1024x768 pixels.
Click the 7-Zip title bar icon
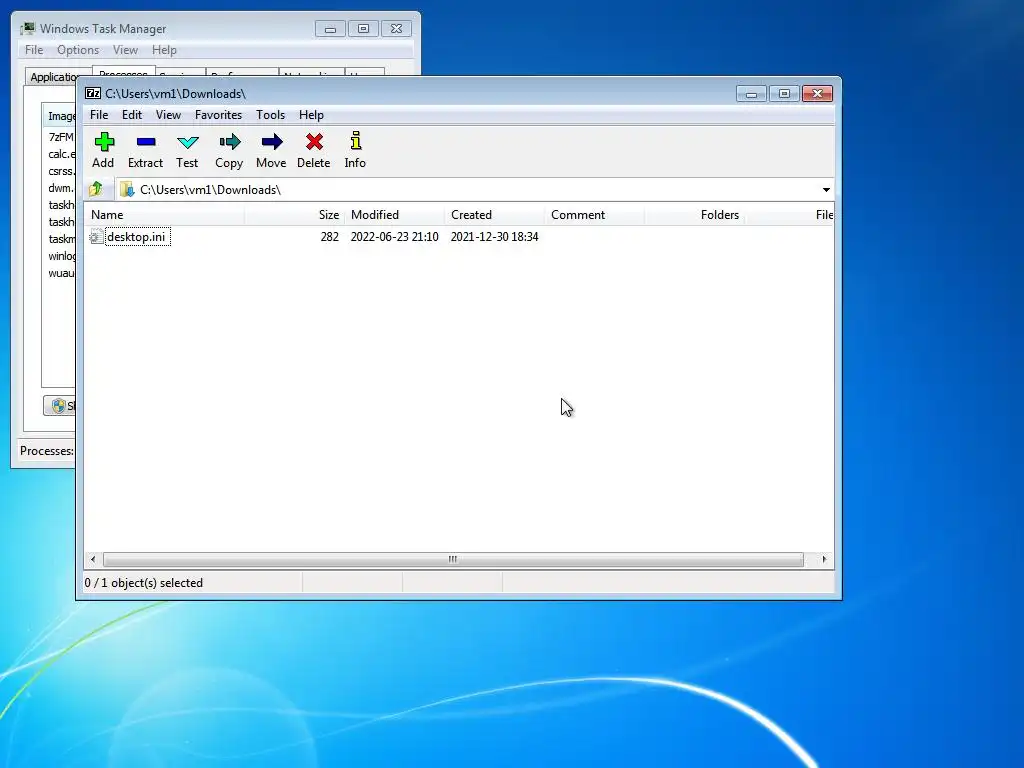[93, 93]
